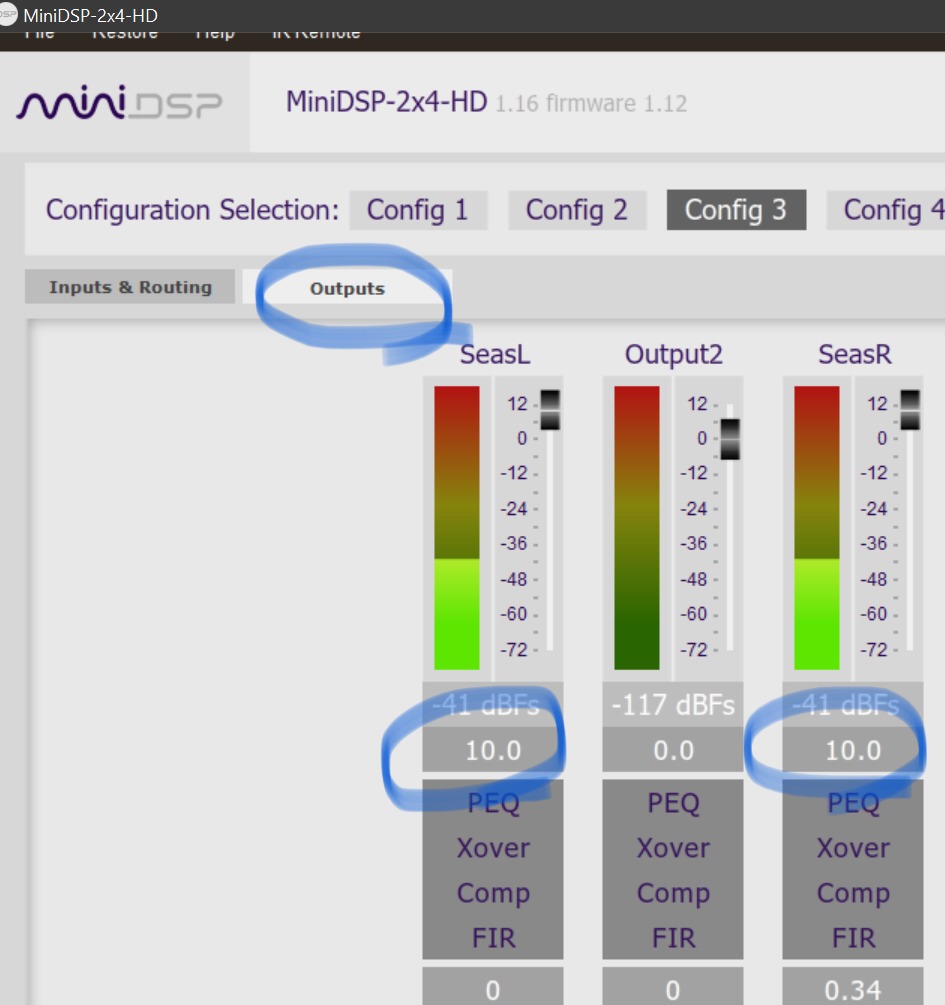The height and width of the screenshot is (1005, 945).
Task: Open Comp settings for SeasL
Action: coord(493,893)
